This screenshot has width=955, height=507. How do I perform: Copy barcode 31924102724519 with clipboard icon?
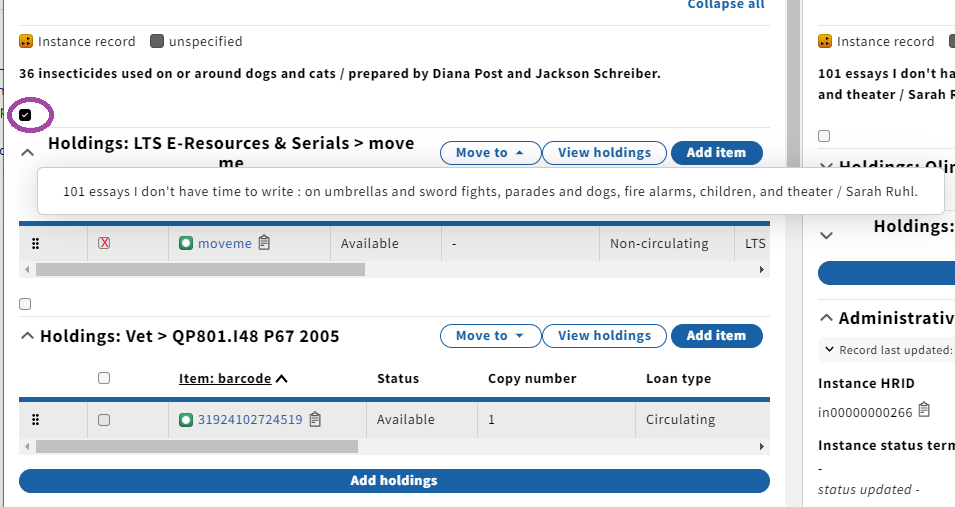pos(315,419)
